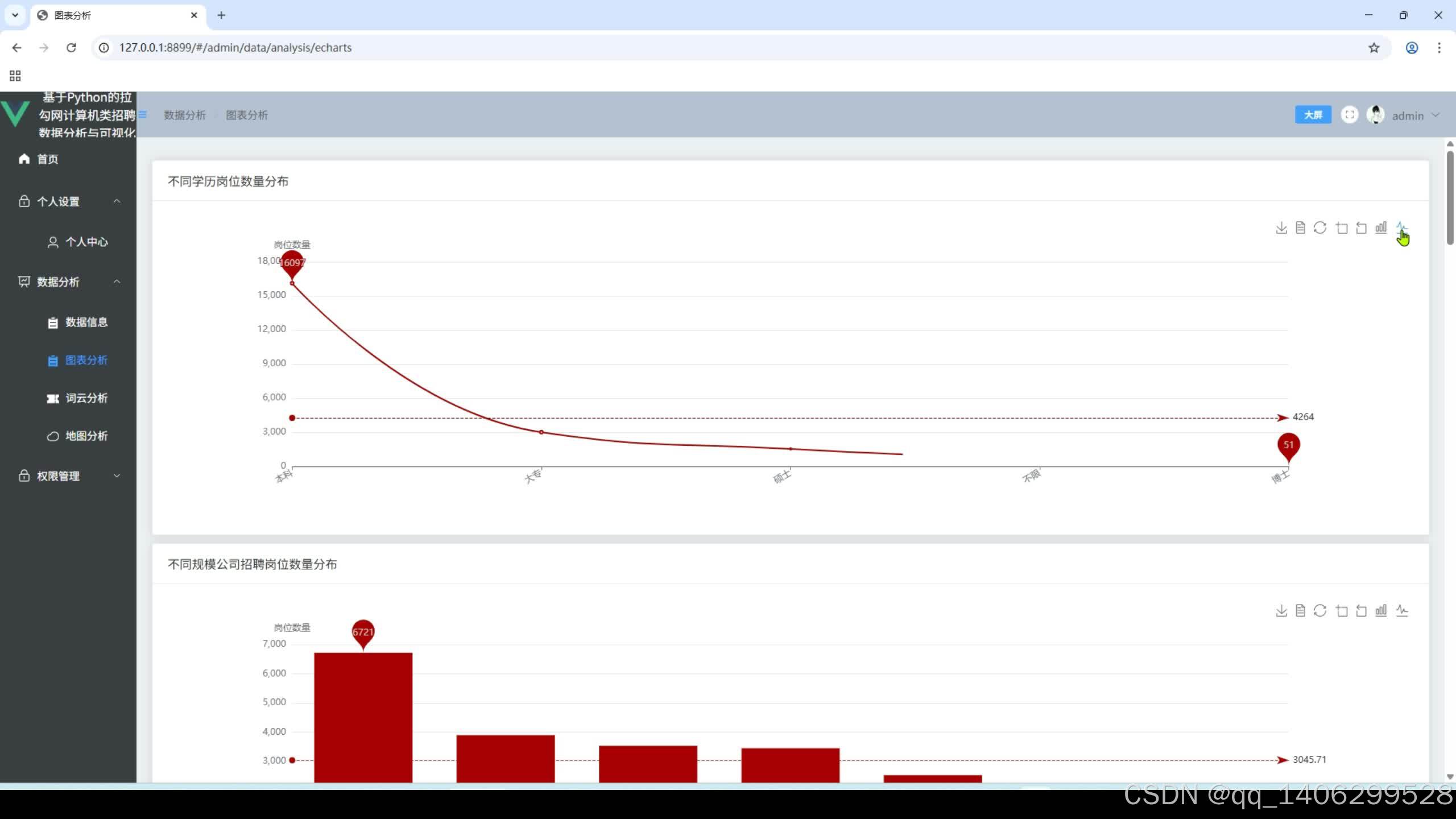Click the 不限 axis label

(1031, 476)
